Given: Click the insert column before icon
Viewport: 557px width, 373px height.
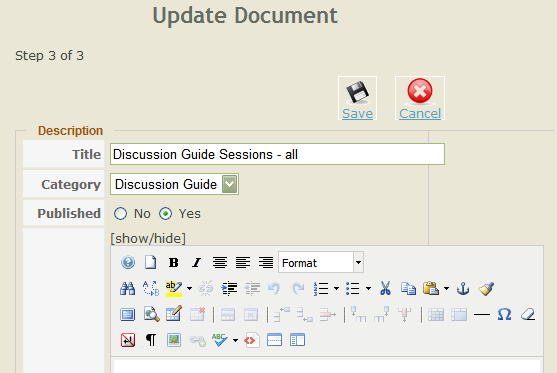Looking at the screenshot, I should 359,314.
